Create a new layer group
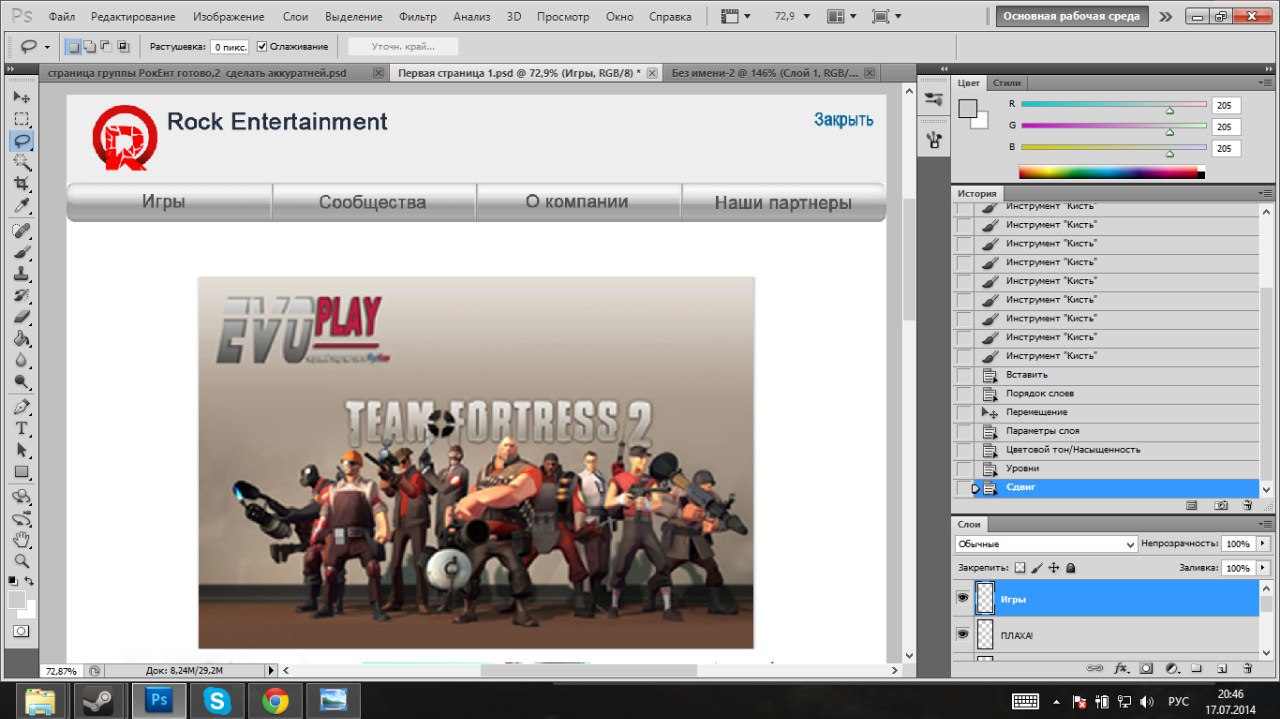The height and width of the screenshot is (719, 1280). point(1197,668)
